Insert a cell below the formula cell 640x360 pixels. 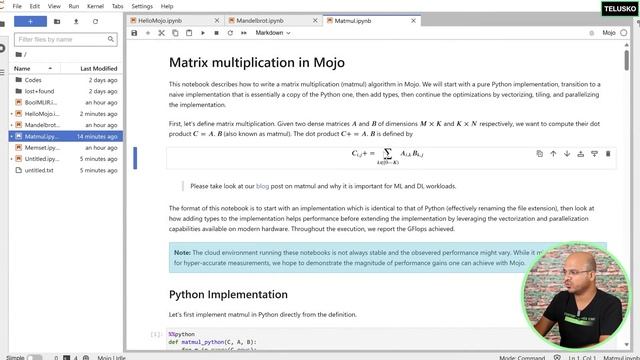tap(594, 153)
